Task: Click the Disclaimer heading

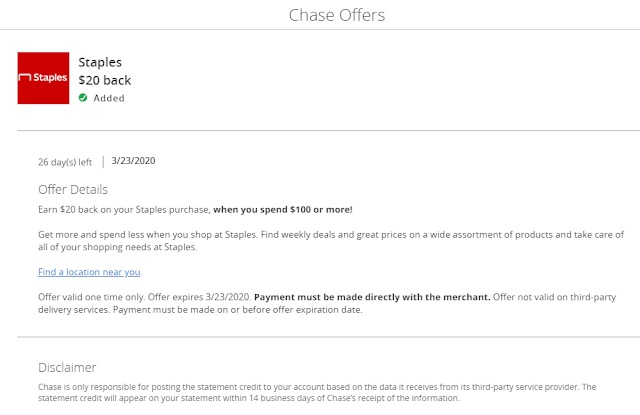Action: (67, 367)
